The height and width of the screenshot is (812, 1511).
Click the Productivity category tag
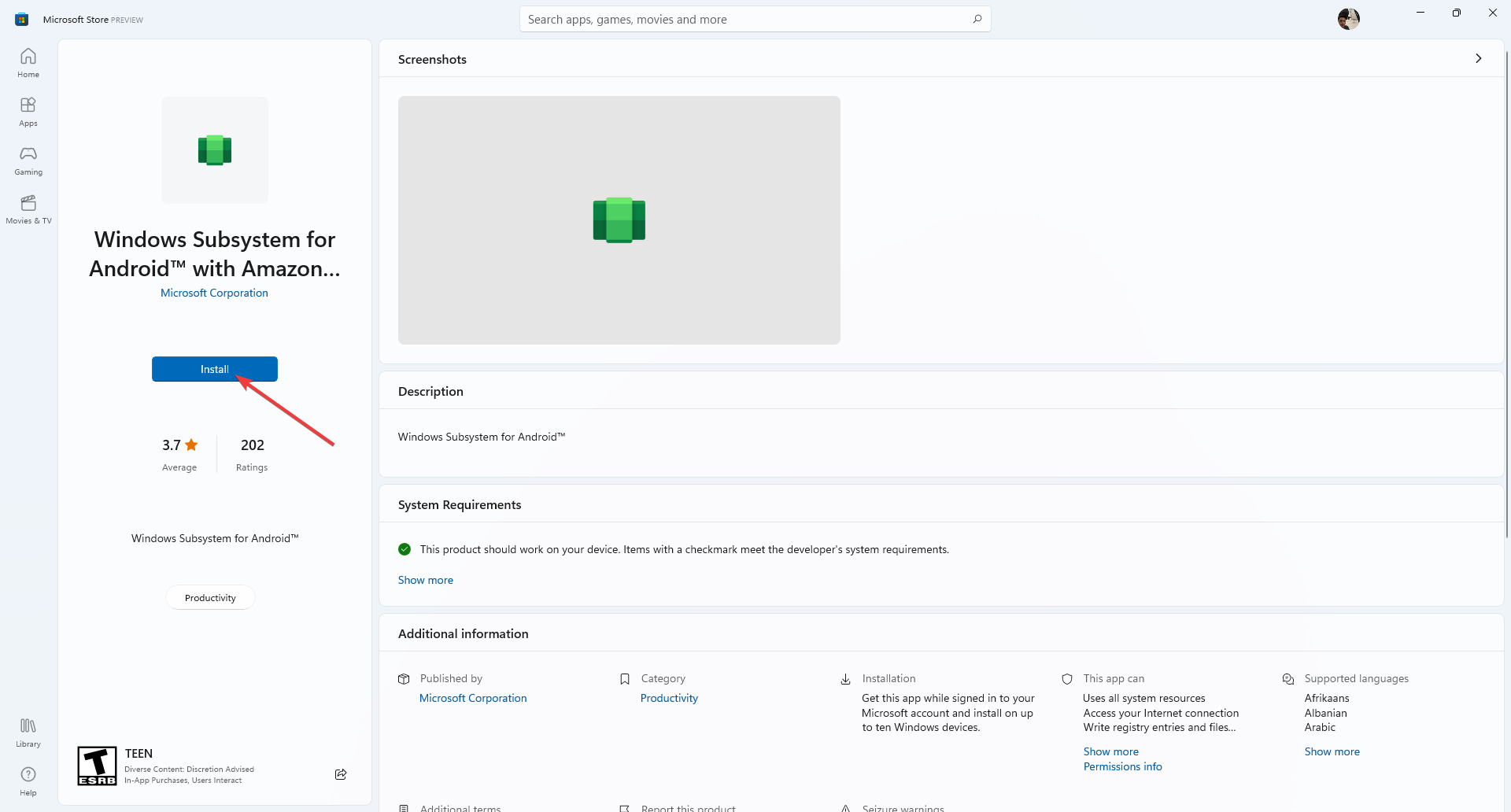210,597
